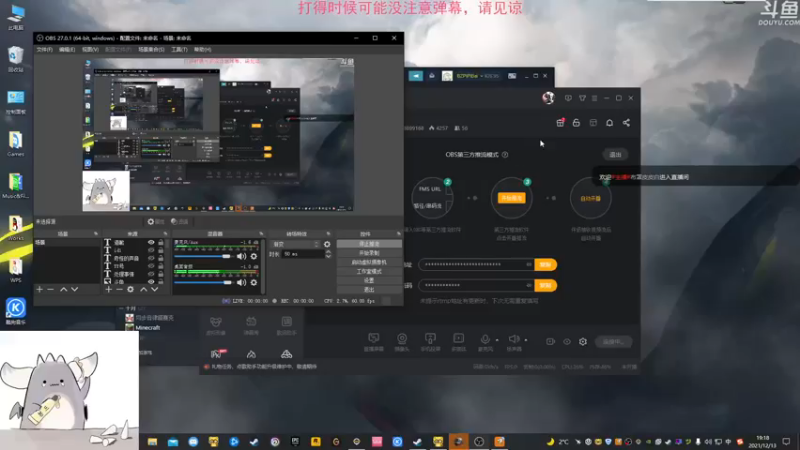Open OBS 场景集合(S) menu
This screenshot has height=450, width=800.
click(152, 49)
